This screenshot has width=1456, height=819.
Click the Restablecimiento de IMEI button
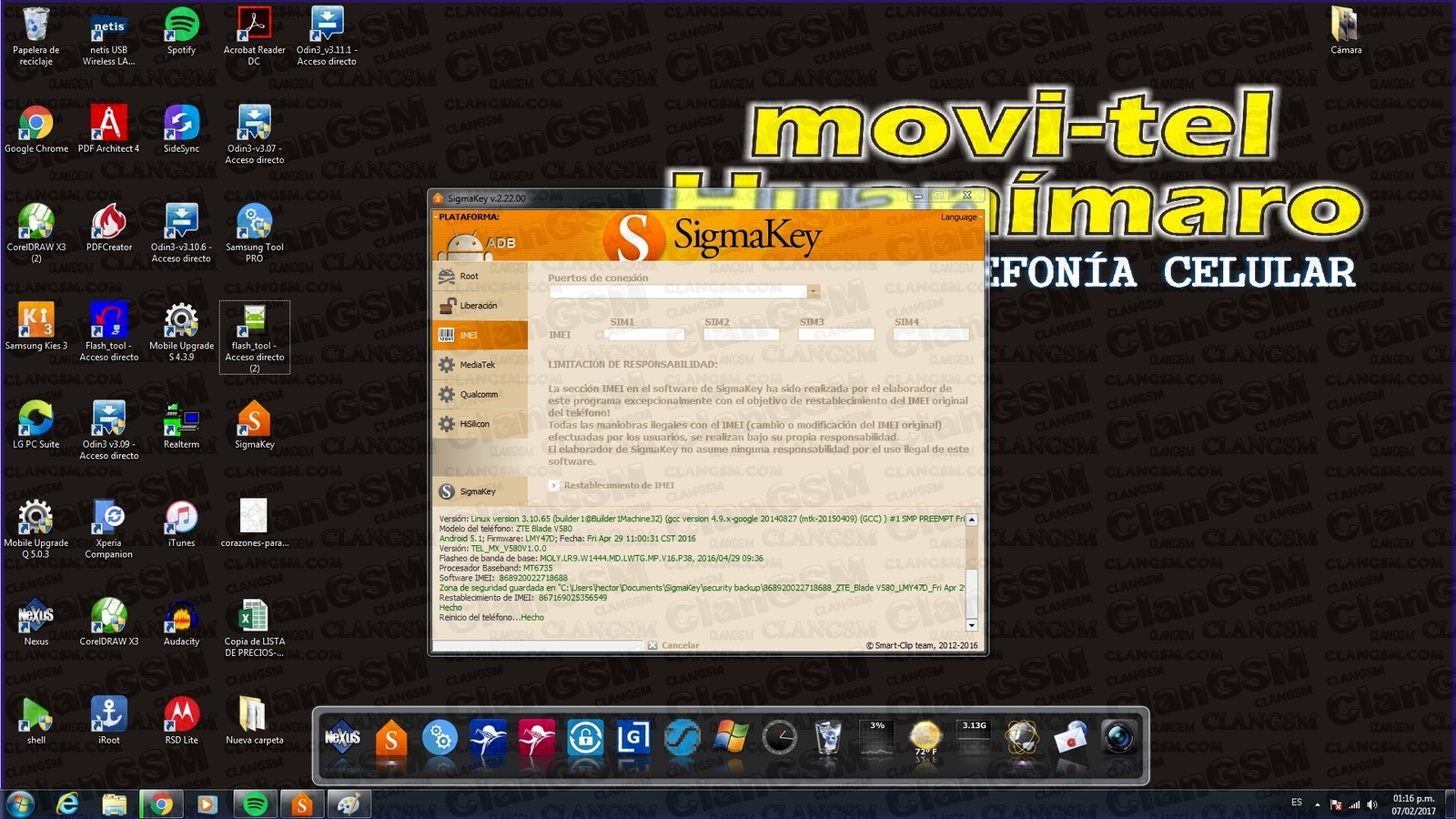[x=612, y=485]
